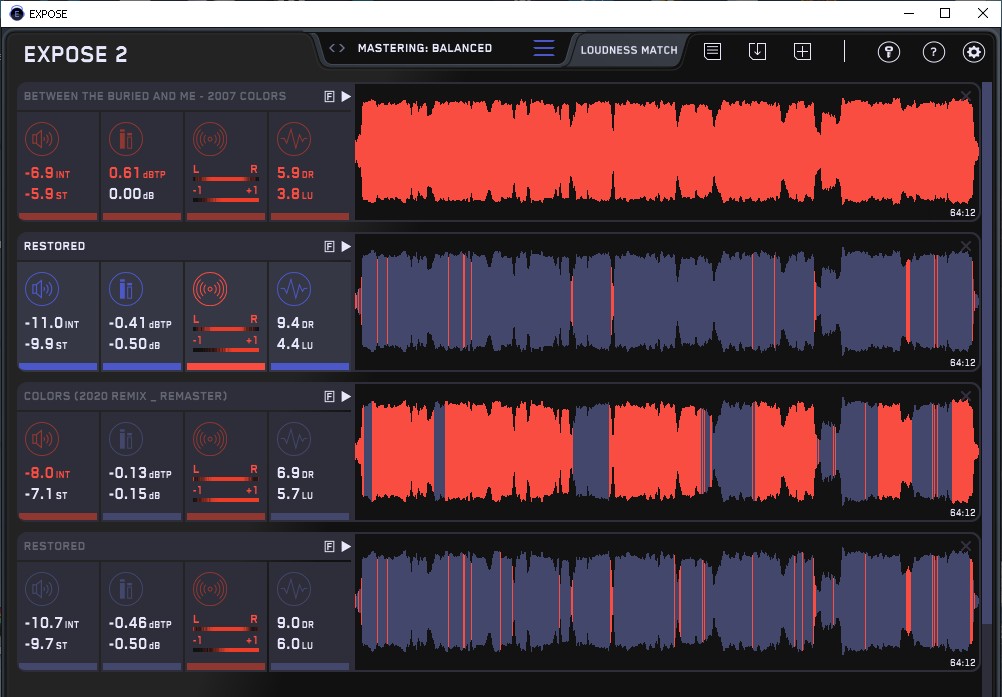Click peaks meter icon on last Restored track

[x=126, y=590]
